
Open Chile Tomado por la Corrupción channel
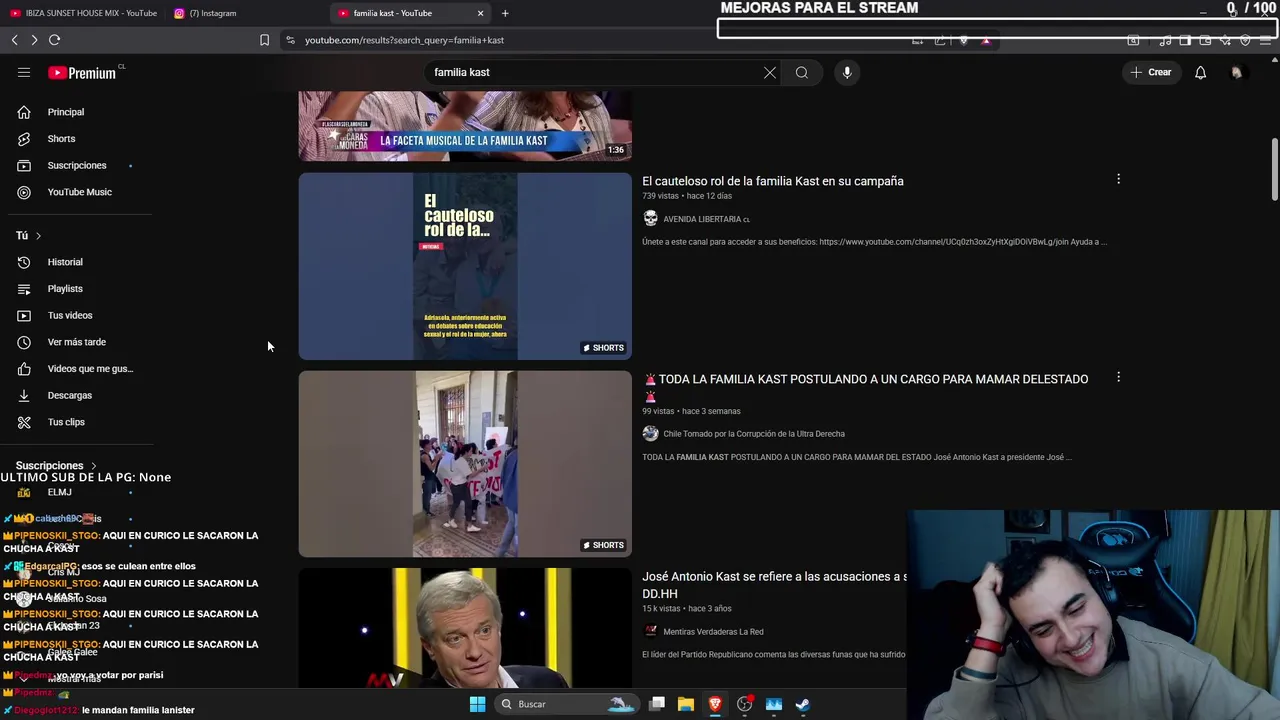(x=753, y=434)
